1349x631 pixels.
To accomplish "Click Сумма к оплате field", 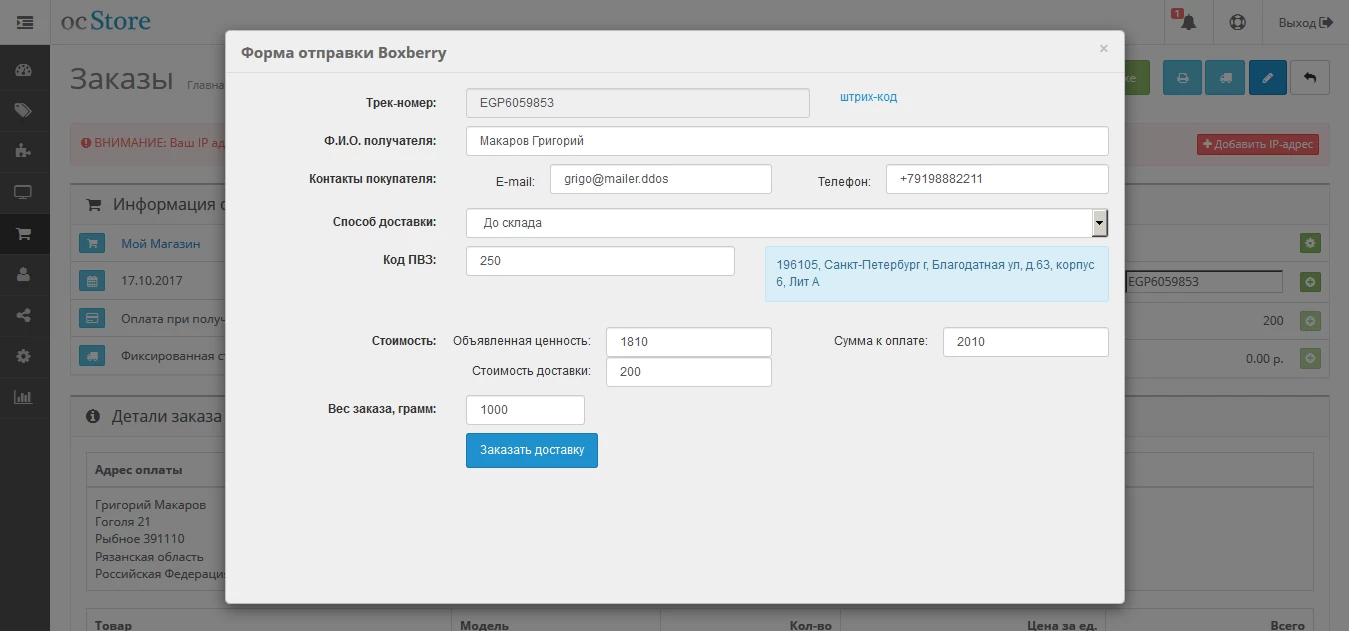I will point(1026,342).
